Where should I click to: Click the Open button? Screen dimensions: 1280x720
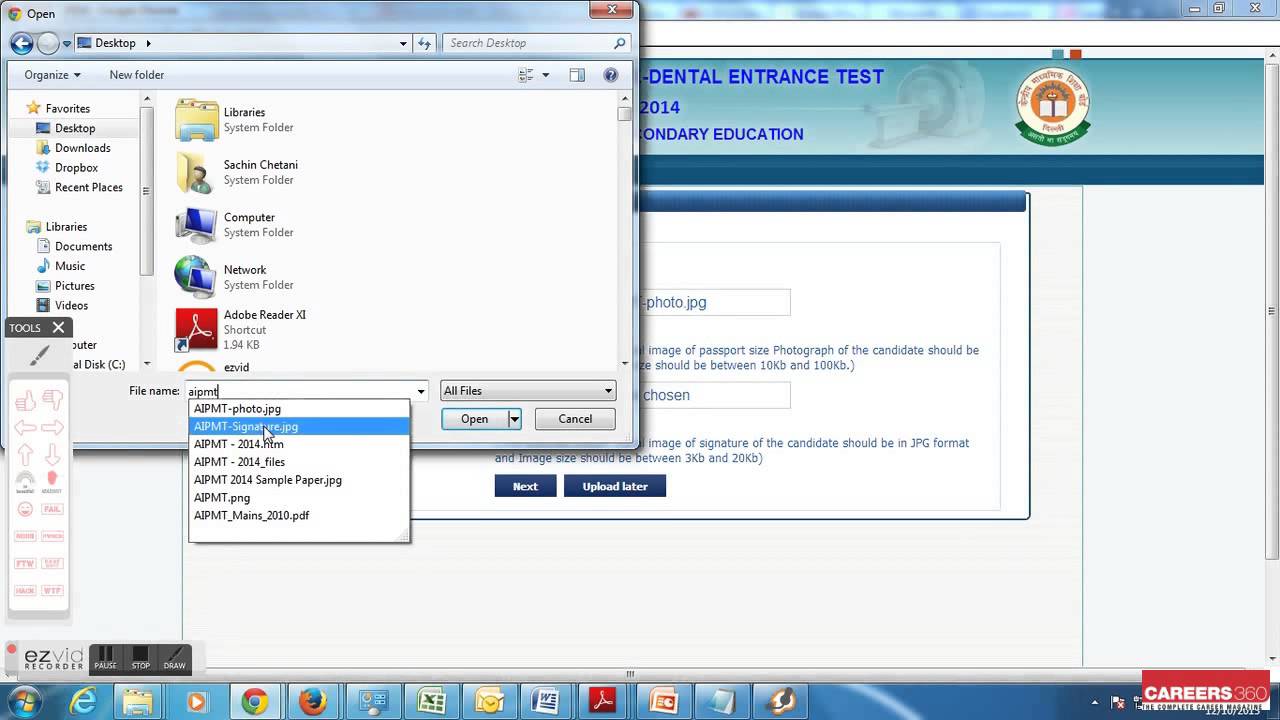pyautogui.click(x=475, y=419)
